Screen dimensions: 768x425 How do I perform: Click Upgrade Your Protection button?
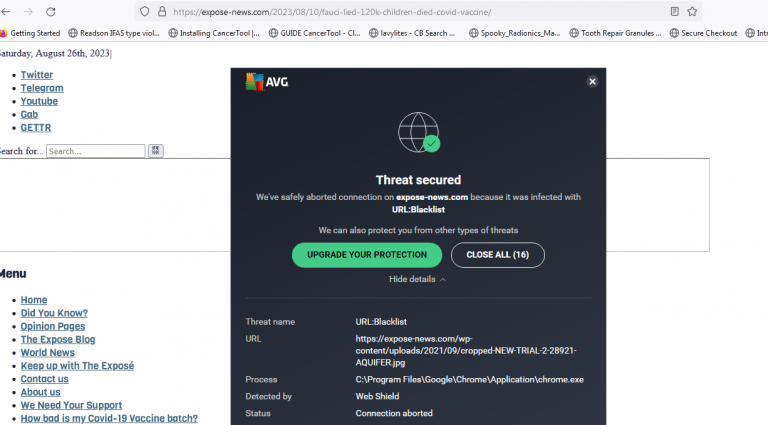[x=366, y=255]
